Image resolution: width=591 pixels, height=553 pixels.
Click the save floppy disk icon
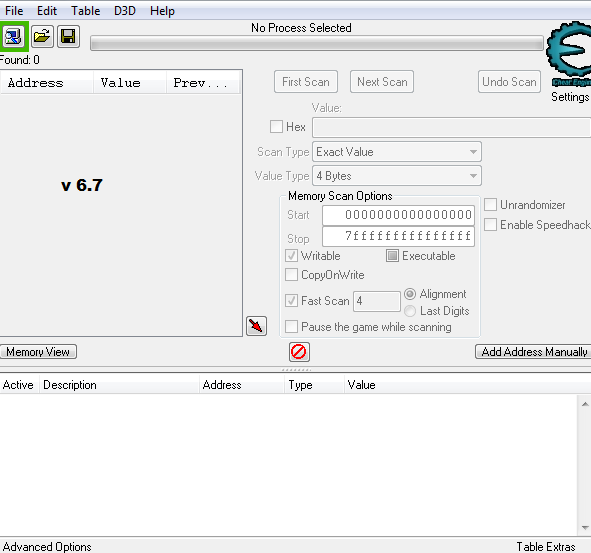(69, 37)
